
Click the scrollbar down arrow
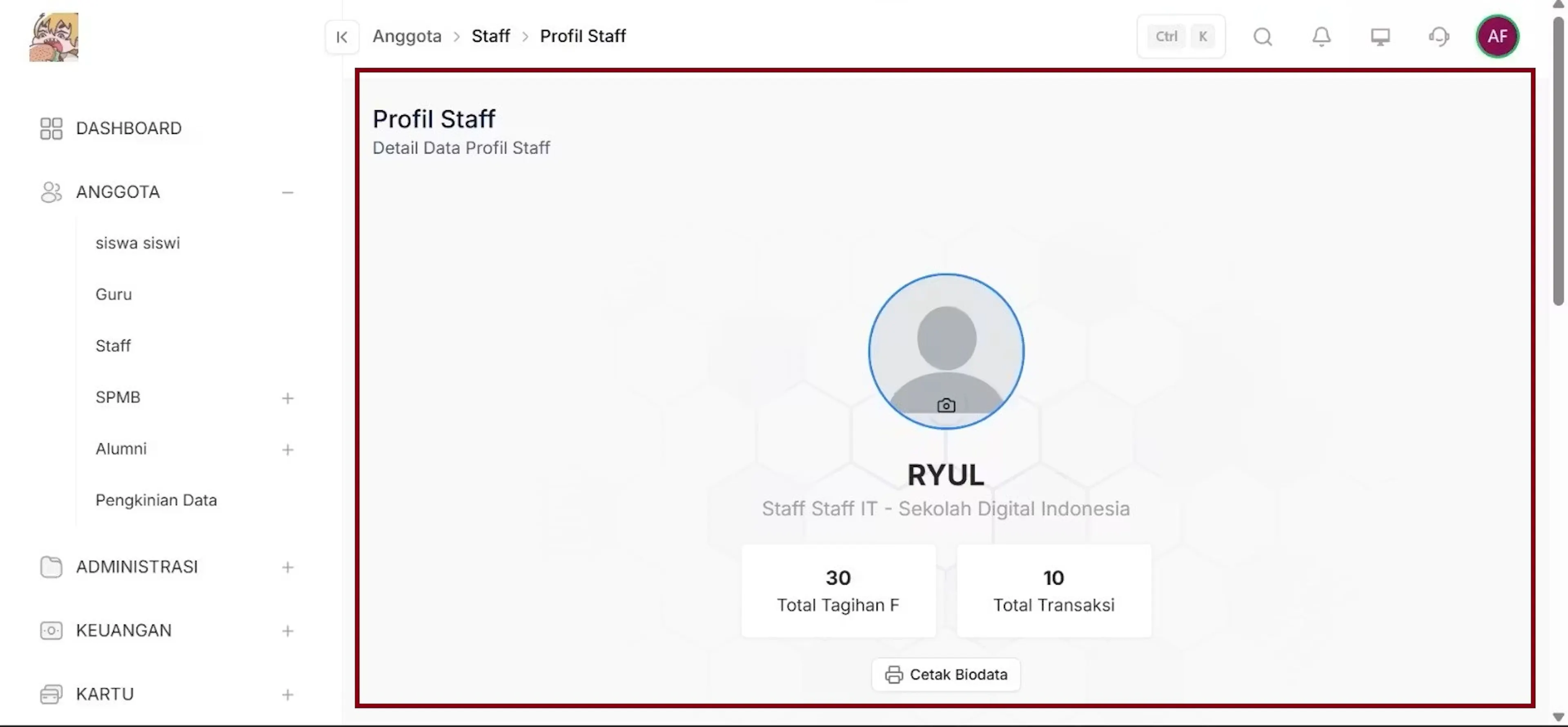1558,718
